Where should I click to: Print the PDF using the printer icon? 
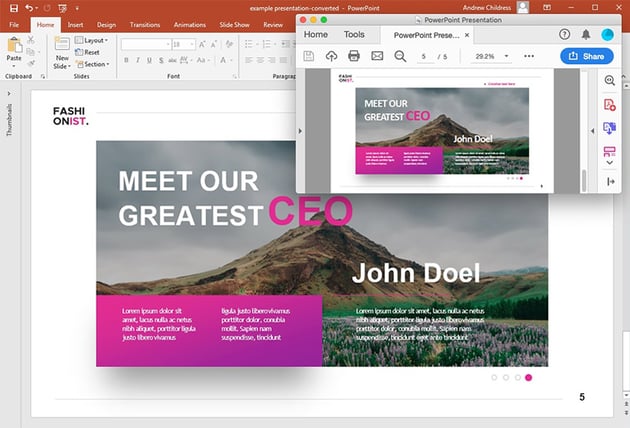[354, 56]
